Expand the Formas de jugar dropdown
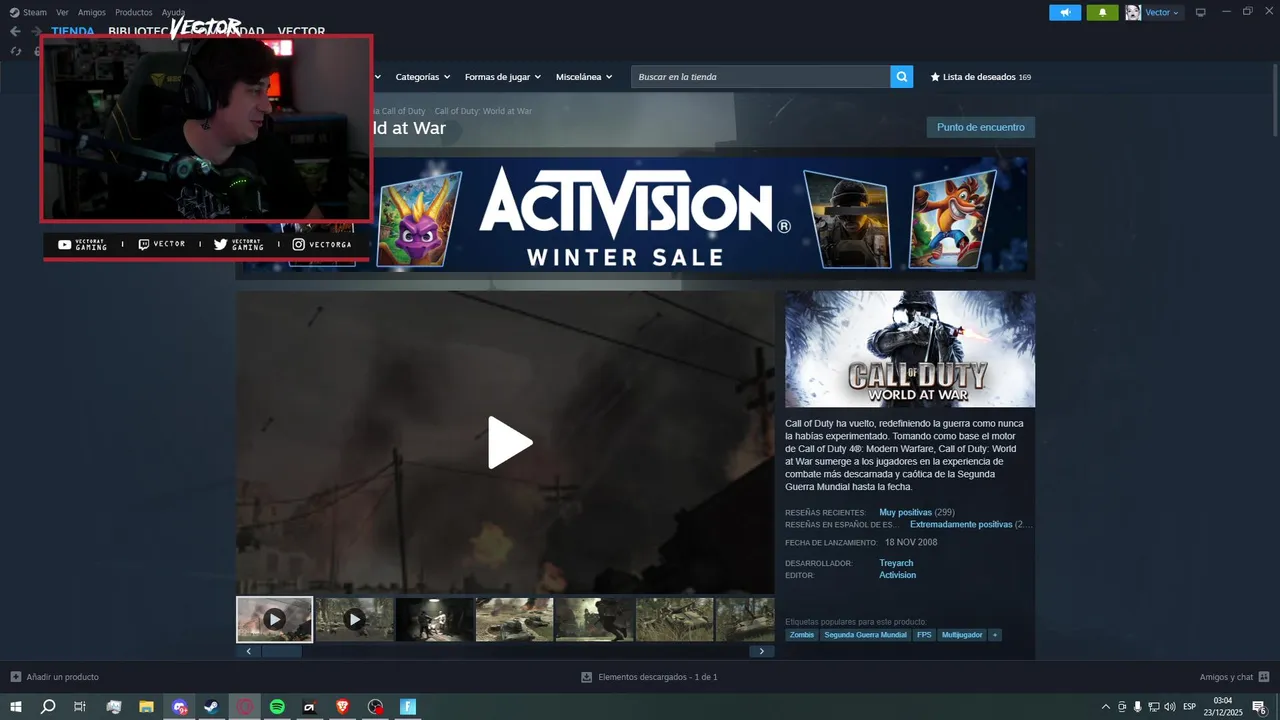Viewport: 1280px width, 720px height. click(x=502, y=77)
